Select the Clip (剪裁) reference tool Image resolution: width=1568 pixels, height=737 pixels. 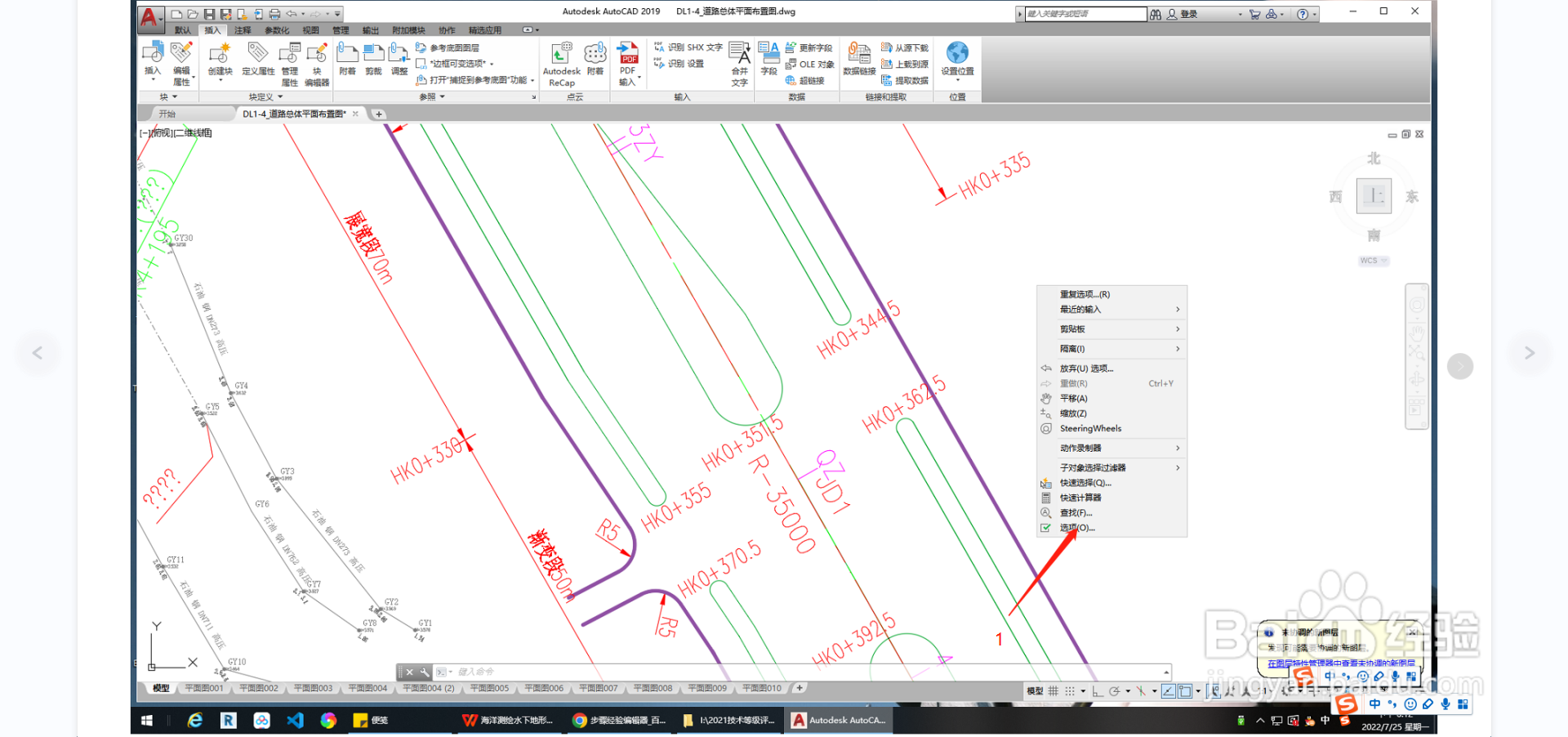(373, 59)
